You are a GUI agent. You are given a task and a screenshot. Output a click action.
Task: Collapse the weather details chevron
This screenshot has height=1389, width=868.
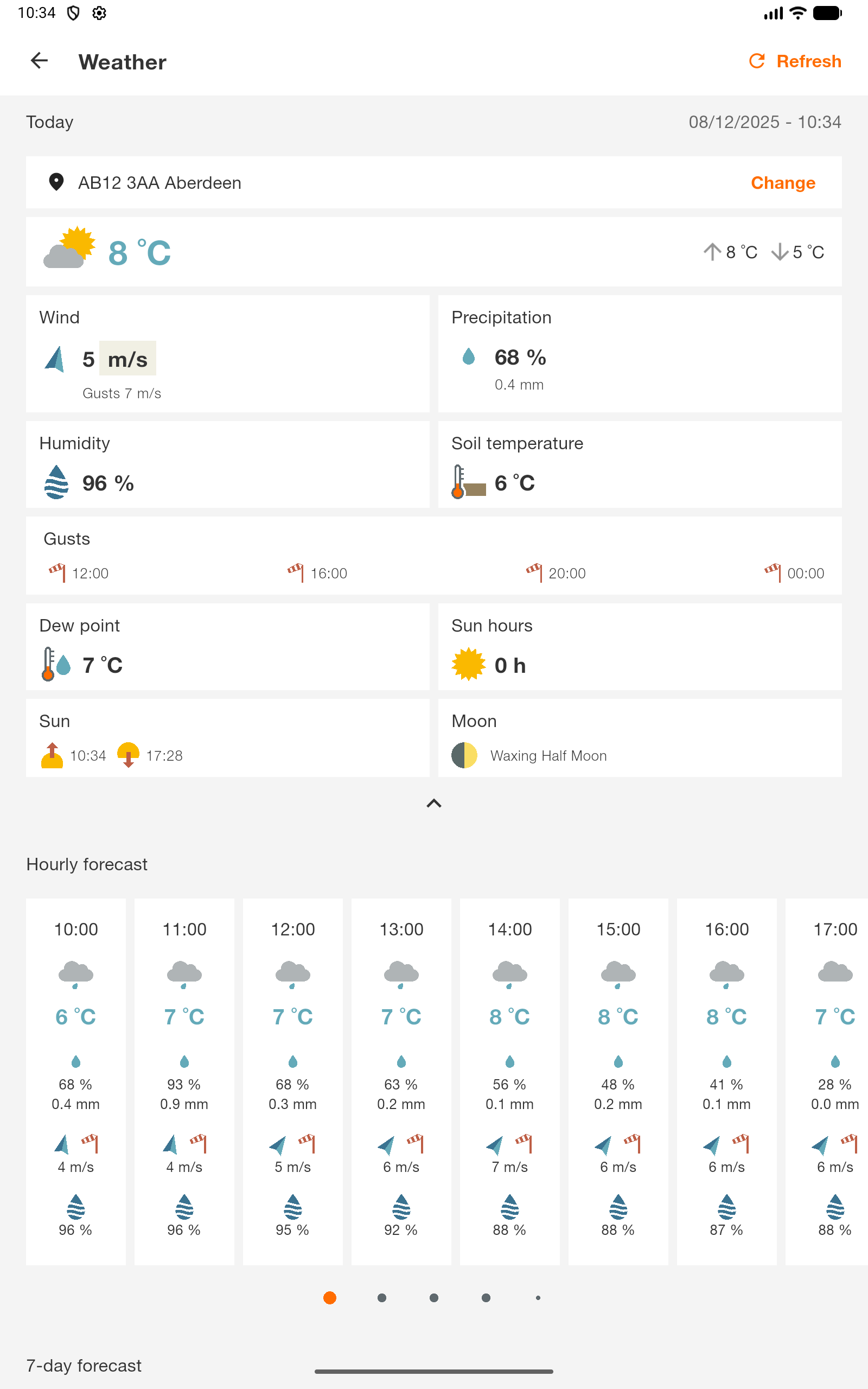pos(434,804)
